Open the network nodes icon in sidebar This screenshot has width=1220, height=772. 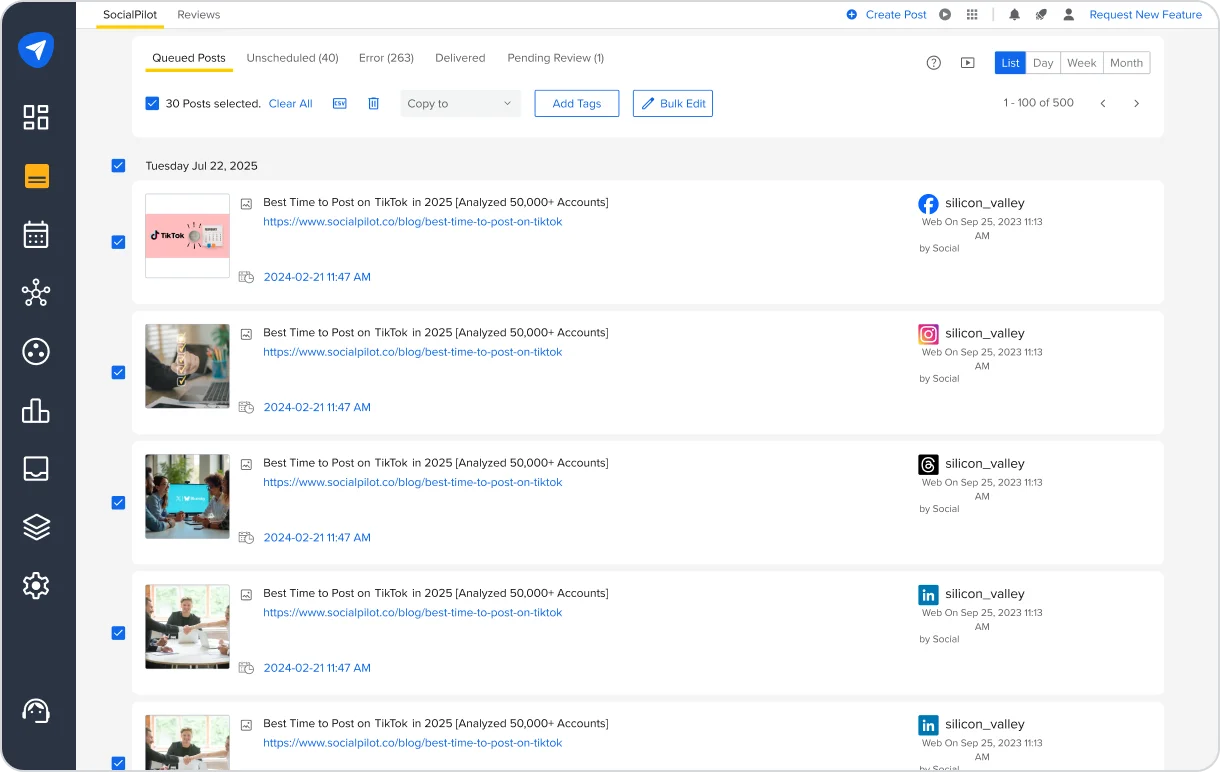coord(36,293)
